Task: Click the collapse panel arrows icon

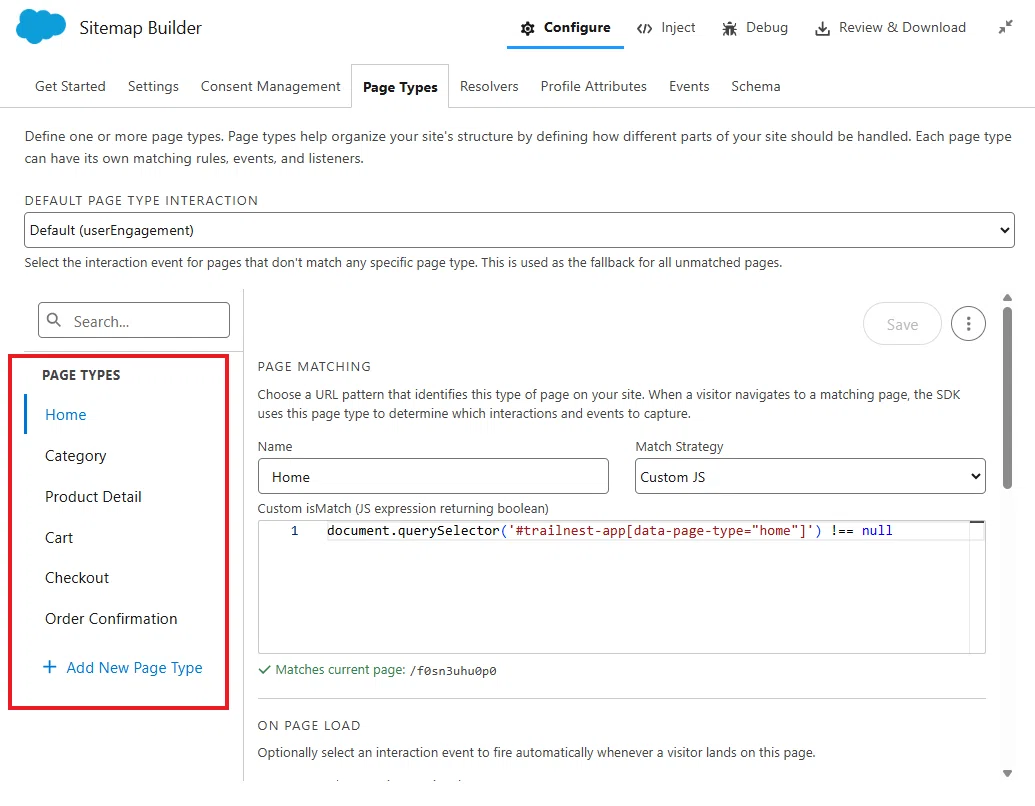Action: pos(1005,27)
